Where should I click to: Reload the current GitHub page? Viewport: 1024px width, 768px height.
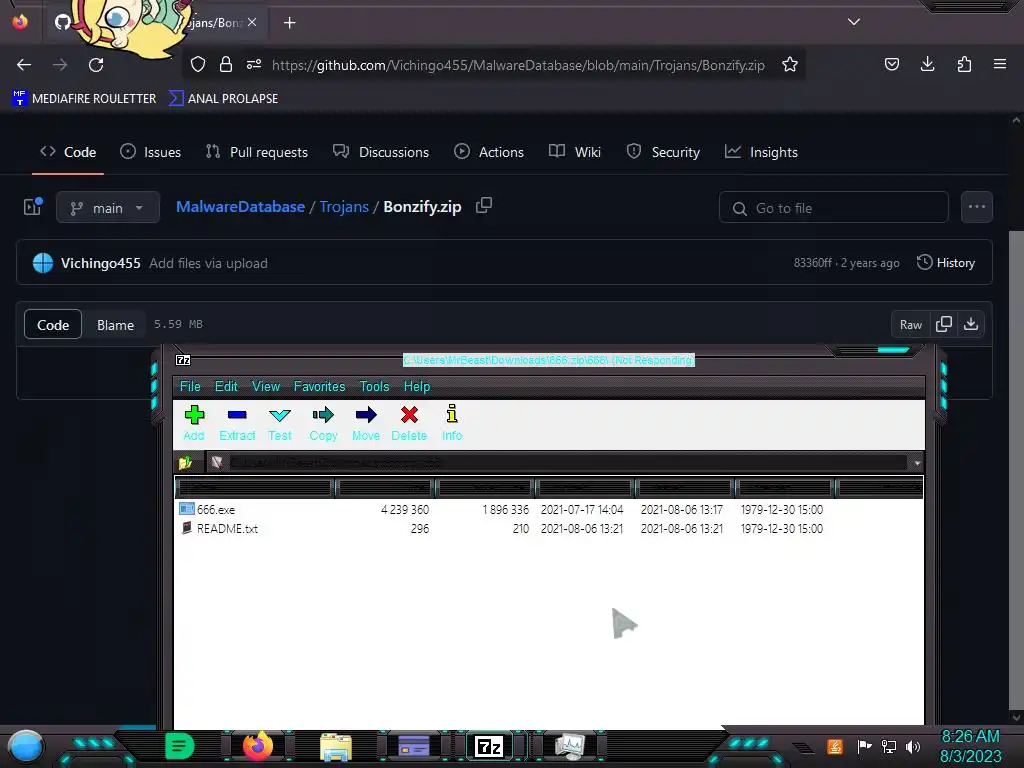point(96,65)
